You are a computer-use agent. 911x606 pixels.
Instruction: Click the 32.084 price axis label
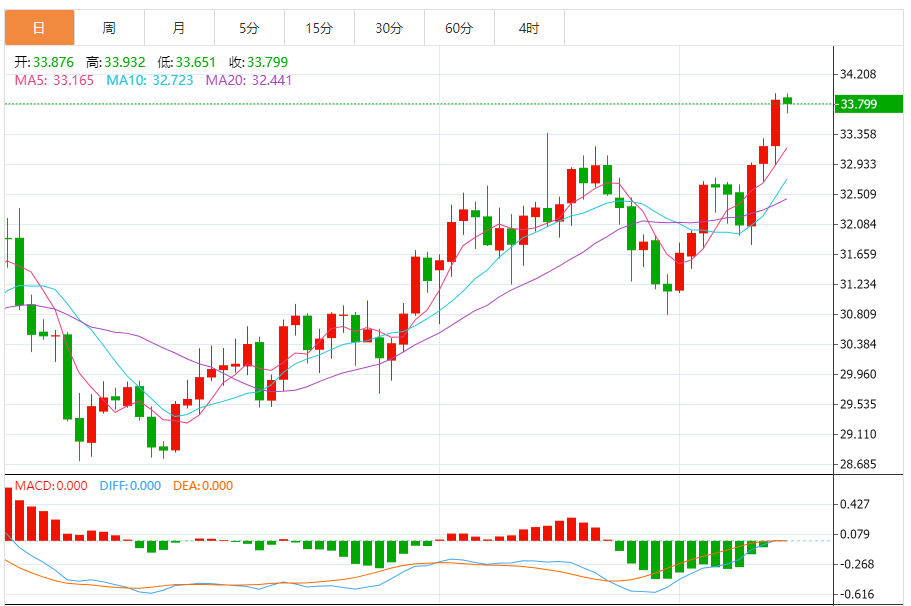[x=858, y=224]
